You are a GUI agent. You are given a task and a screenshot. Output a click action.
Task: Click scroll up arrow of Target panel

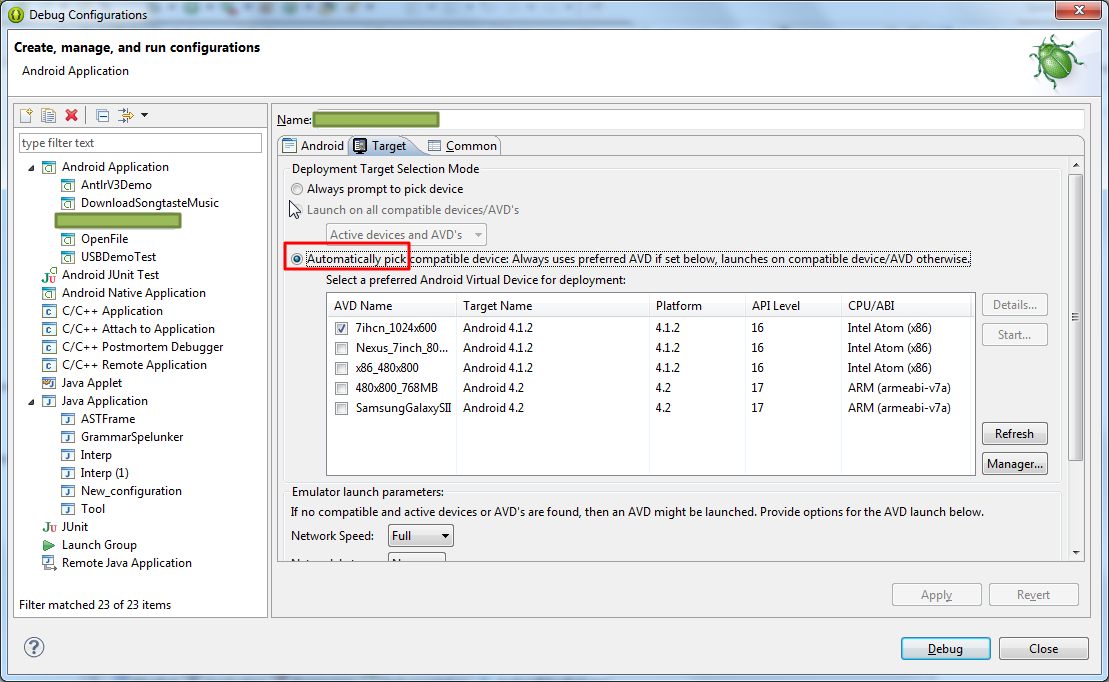(1076, 166)
